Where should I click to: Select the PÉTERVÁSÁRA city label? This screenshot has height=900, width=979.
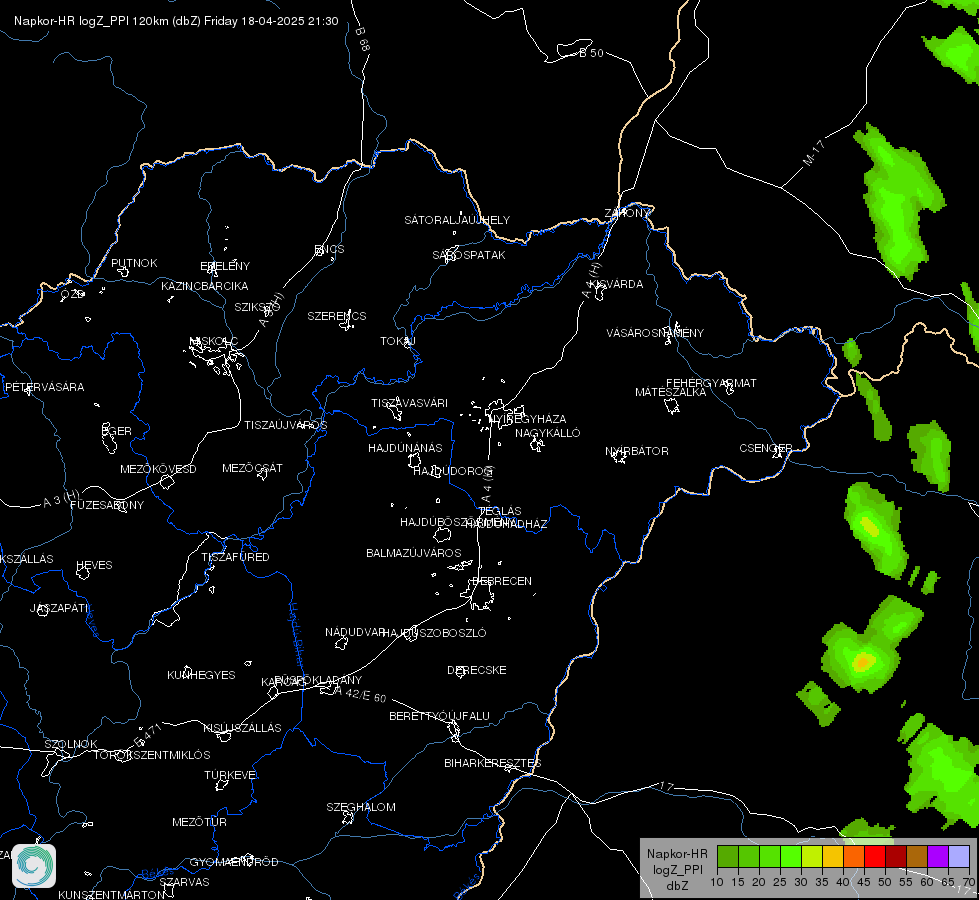point(44,387)
